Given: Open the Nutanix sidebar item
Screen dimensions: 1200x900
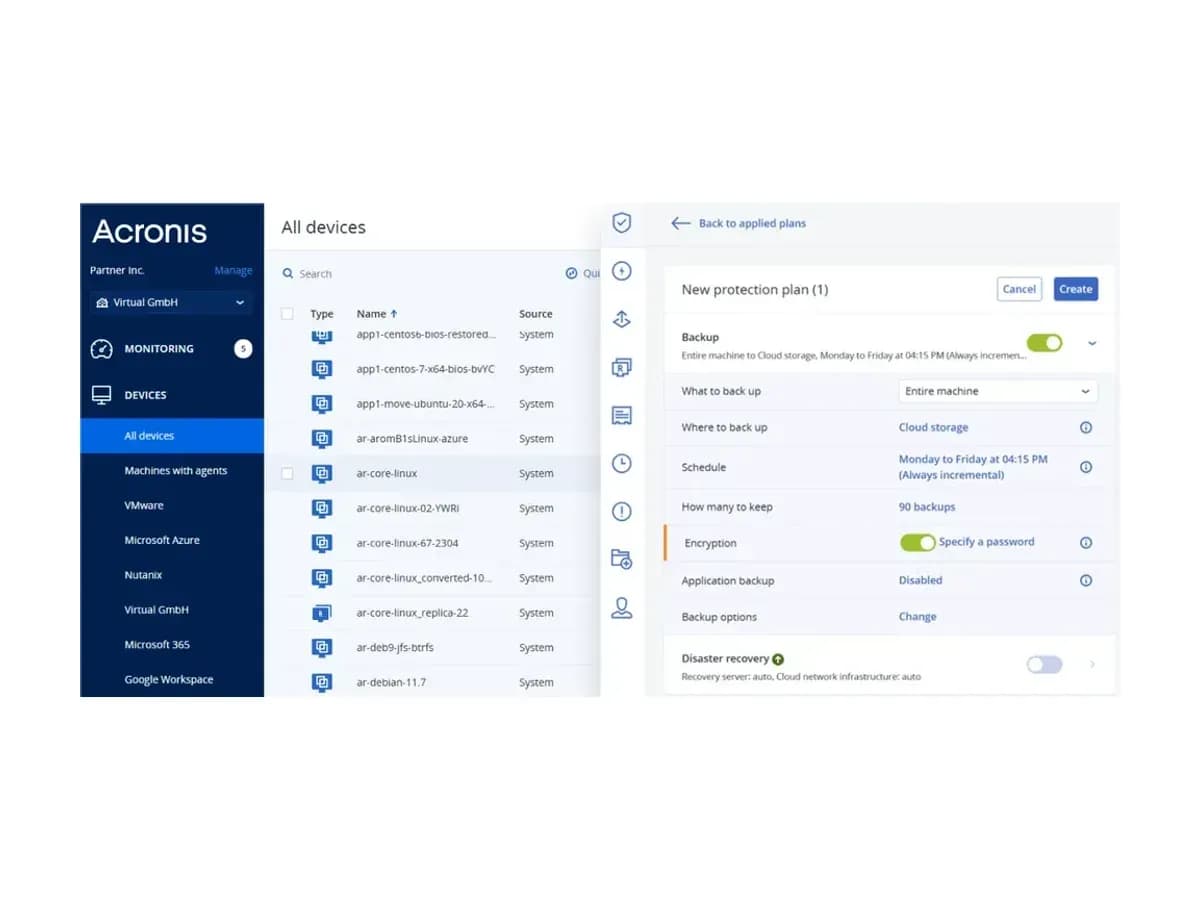Looking at the screenshot, I should [143, 575].
